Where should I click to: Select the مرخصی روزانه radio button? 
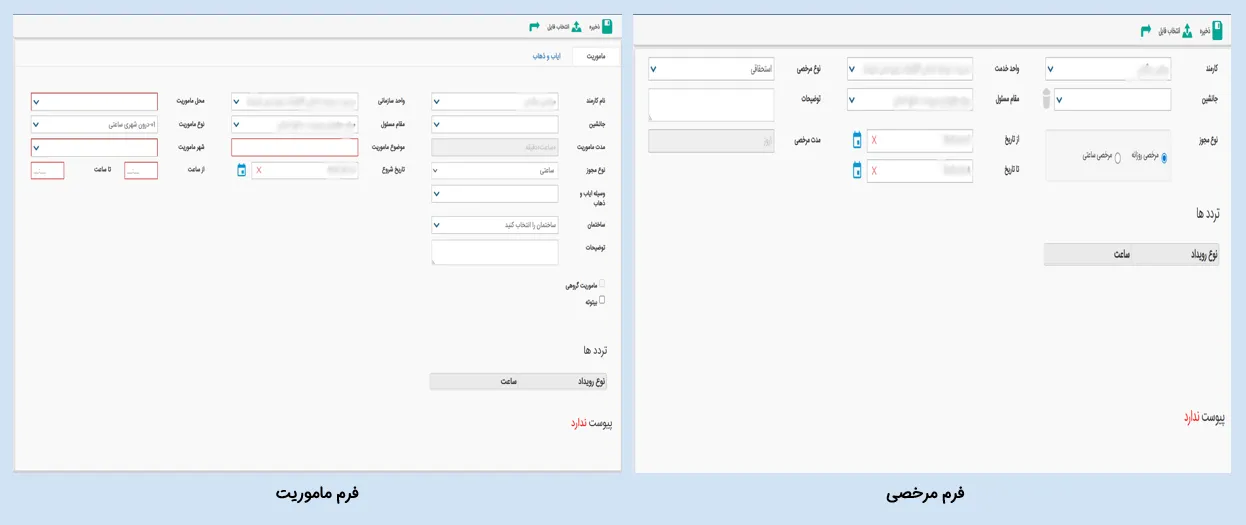1164,157
